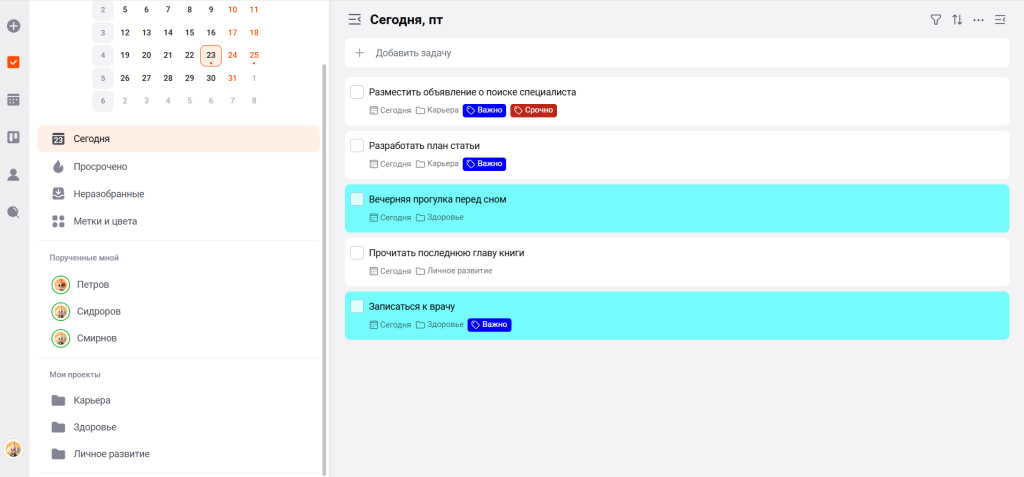Toggle the right details panel icon
This screenshot has width=1024, height=477.
(x=1000, y=19)
